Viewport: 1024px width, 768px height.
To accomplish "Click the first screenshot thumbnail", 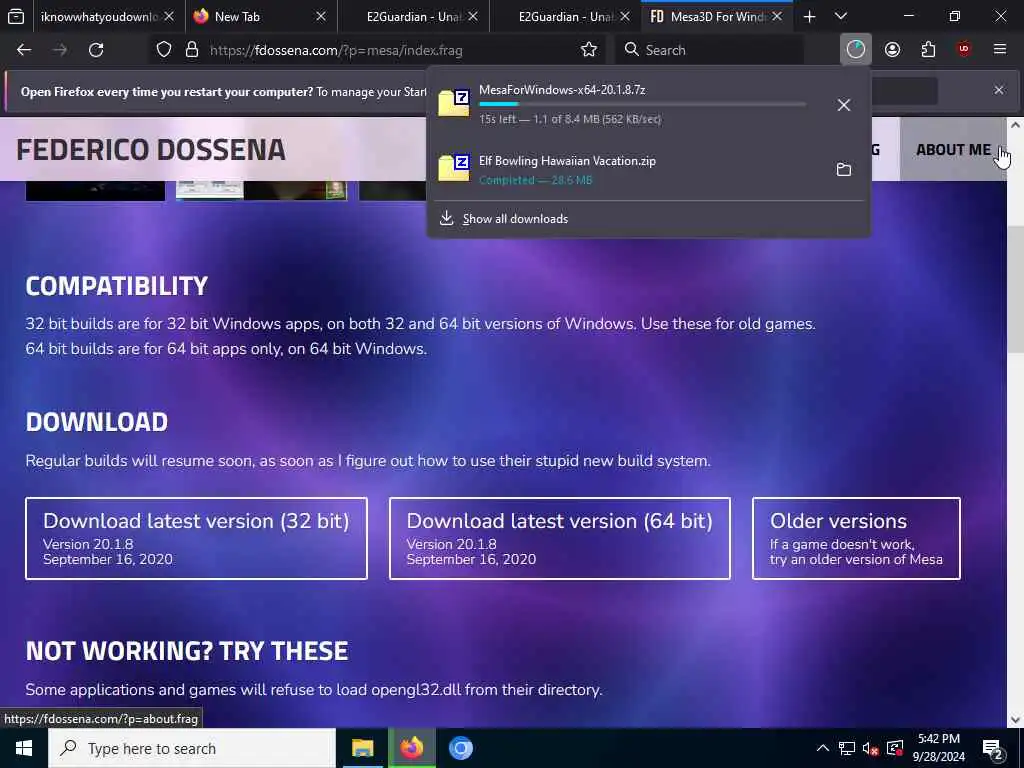I will [95, 191].
